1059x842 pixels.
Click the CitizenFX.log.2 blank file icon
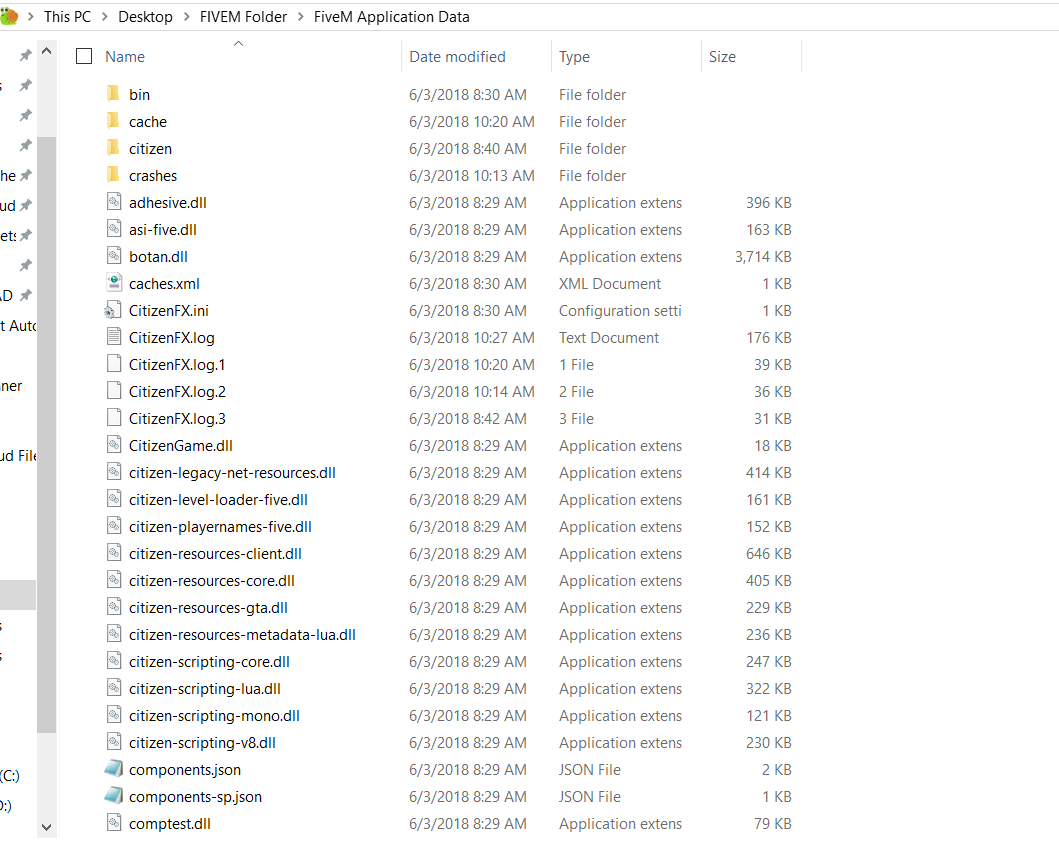coord(114,390)
